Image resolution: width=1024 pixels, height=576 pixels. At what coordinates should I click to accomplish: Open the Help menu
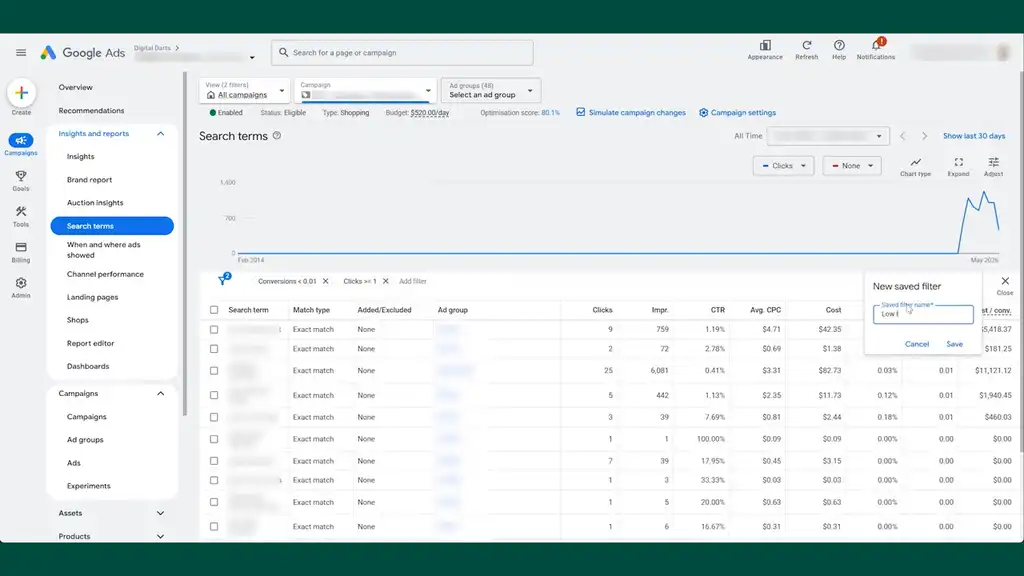[x=839, y=50]
